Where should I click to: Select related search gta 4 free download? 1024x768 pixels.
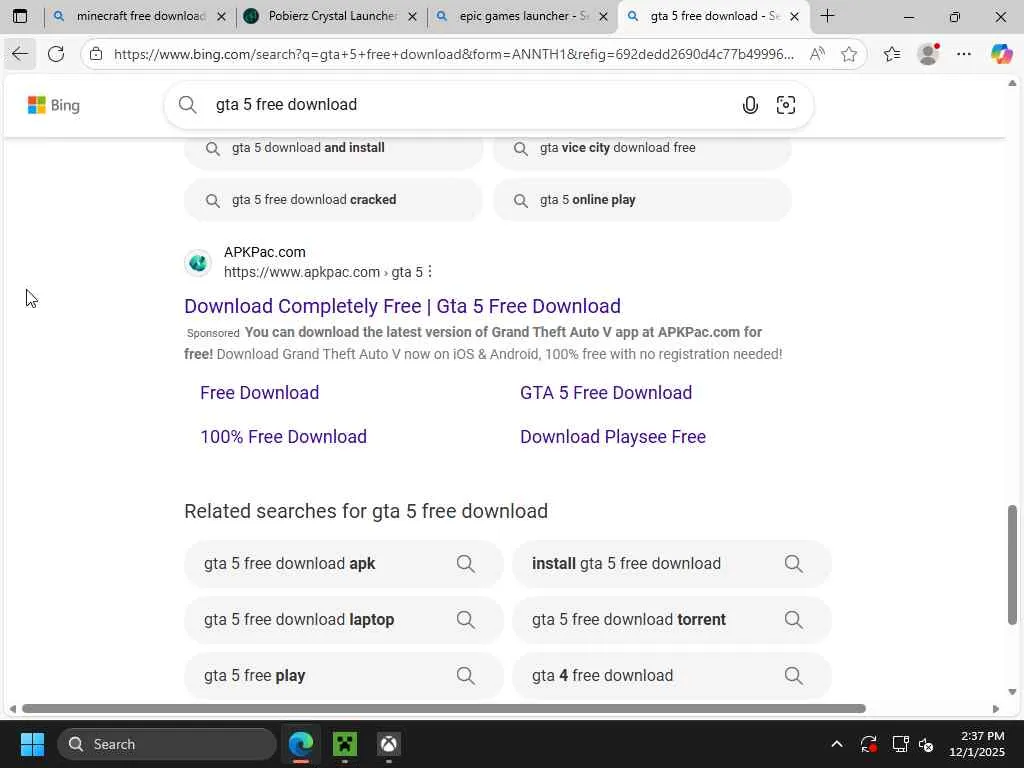672,676
